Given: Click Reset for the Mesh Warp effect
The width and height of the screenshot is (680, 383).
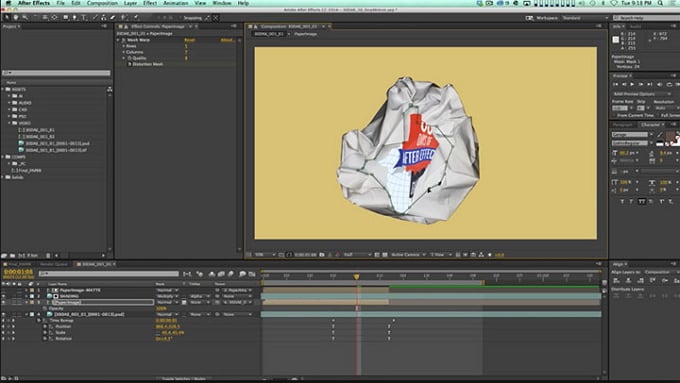Looking at the screenshot, I should coord(190,40).
